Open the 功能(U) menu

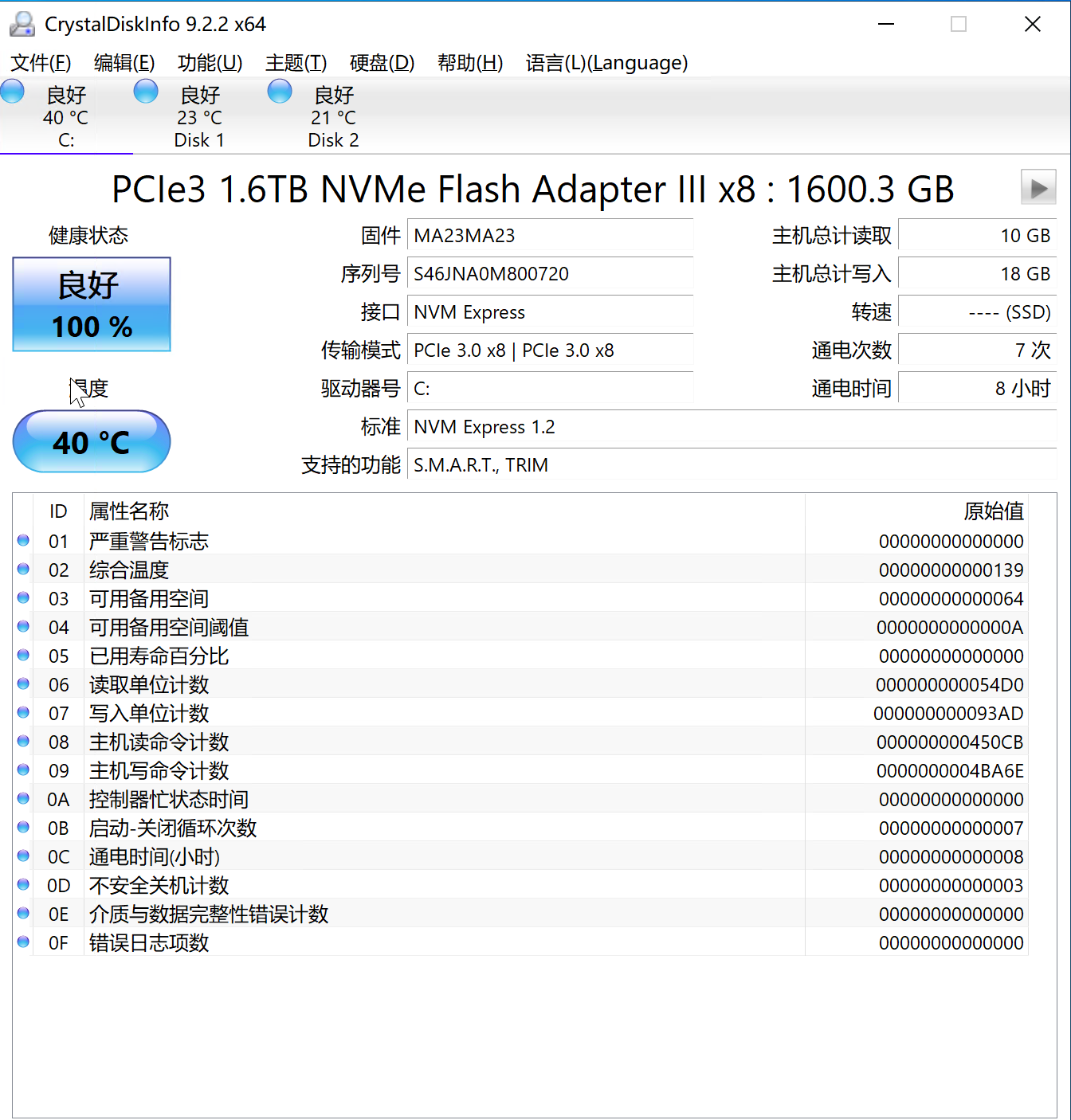[210, 63]
